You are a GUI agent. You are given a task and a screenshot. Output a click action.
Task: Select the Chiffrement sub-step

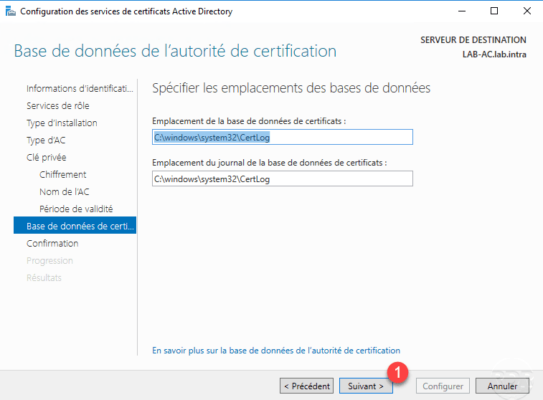pos(63,175)
